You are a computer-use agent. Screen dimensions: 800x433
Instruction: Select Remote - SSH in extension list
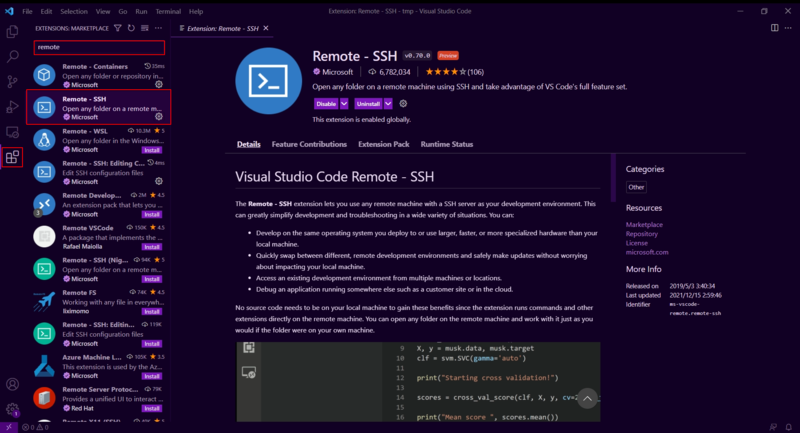(x=98, y=107)
